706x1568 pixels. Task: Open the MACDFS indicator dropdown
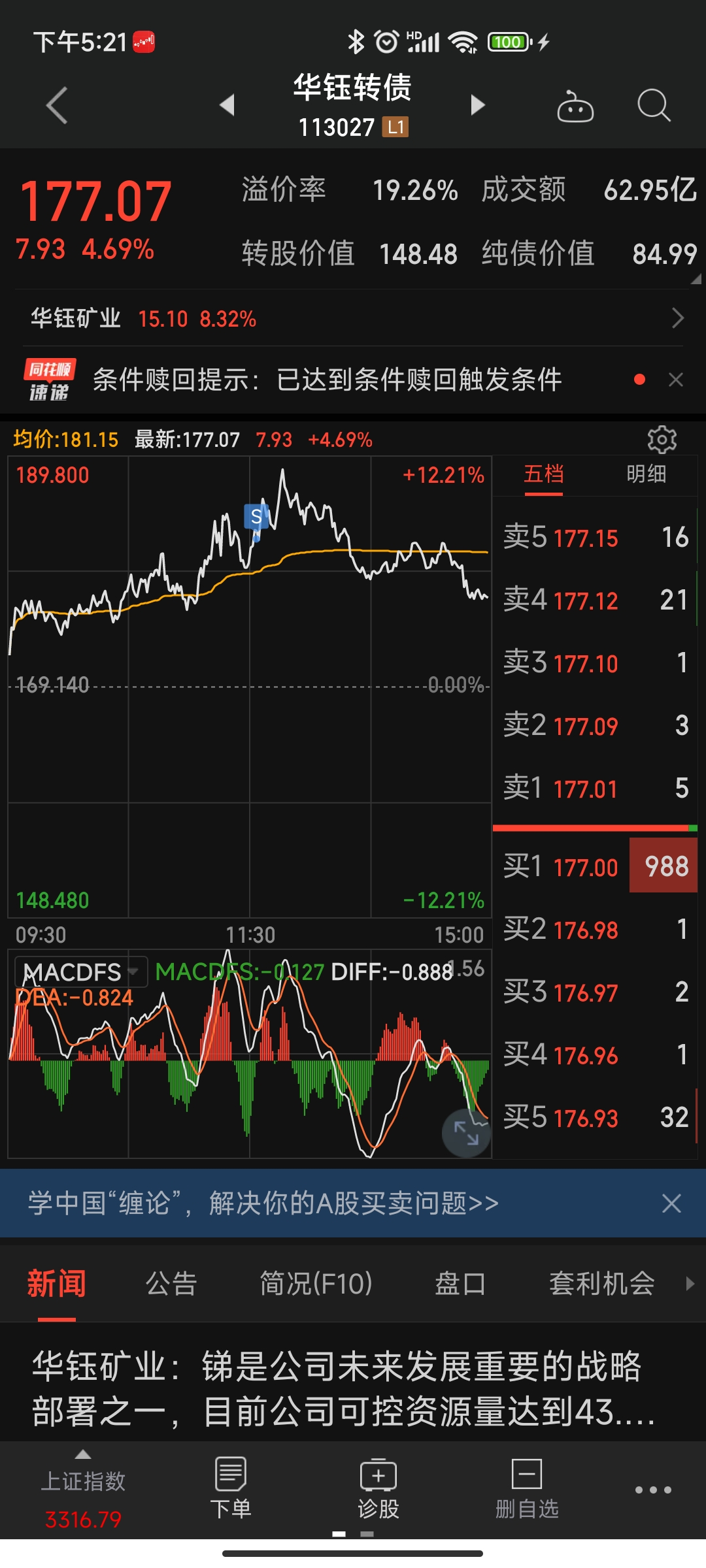[x=82, y=972]
